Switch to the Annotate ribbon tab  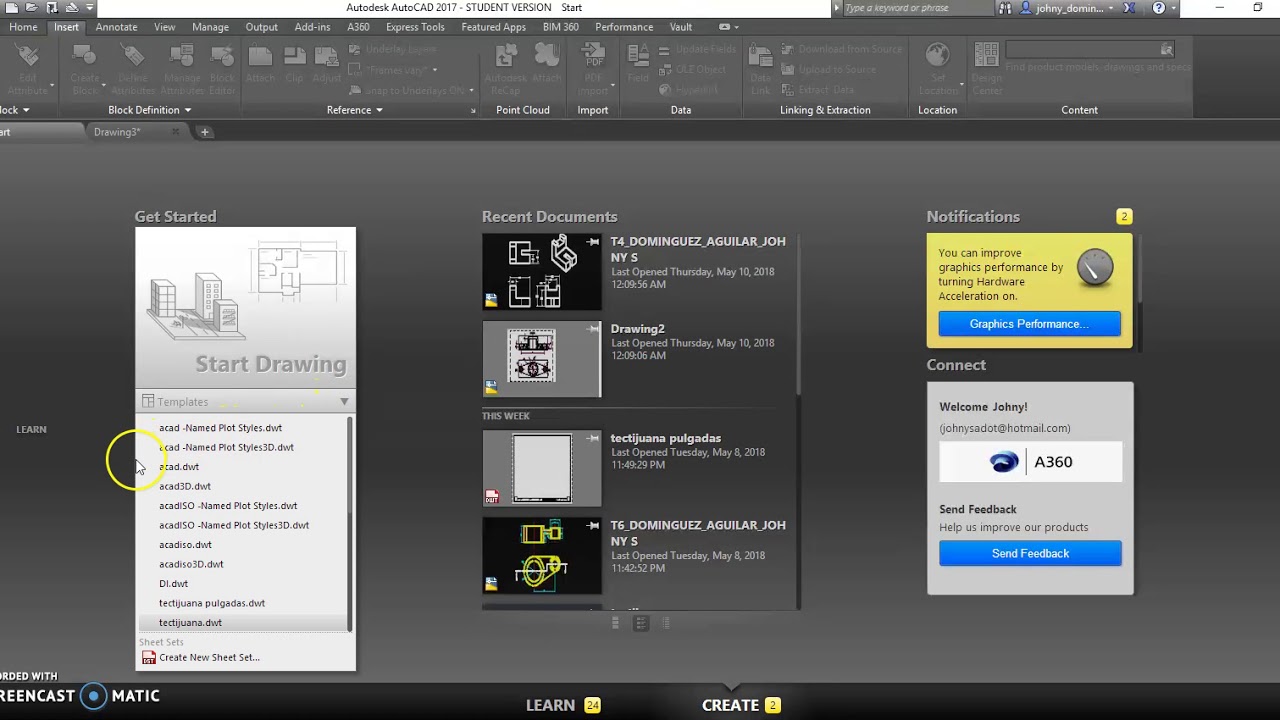click(x=116, y=27)
